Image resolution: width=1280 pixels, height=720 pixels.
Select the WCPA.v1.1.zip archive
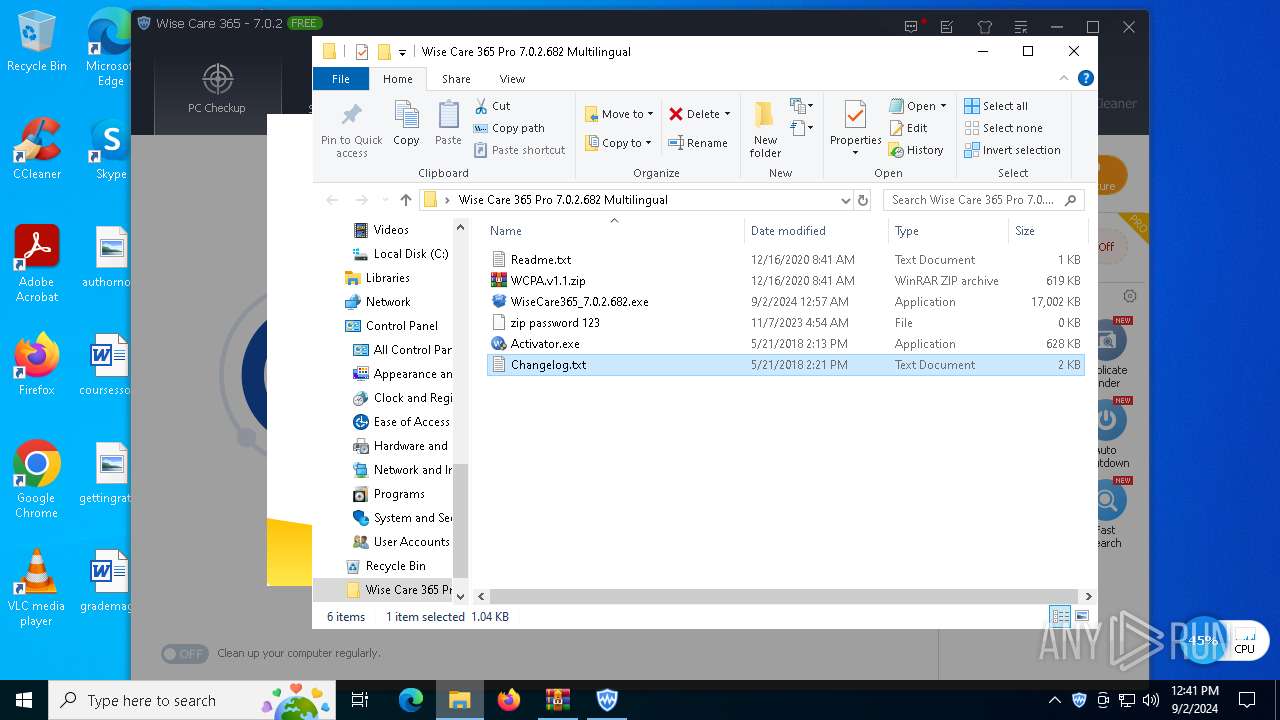tap(785, 281)
